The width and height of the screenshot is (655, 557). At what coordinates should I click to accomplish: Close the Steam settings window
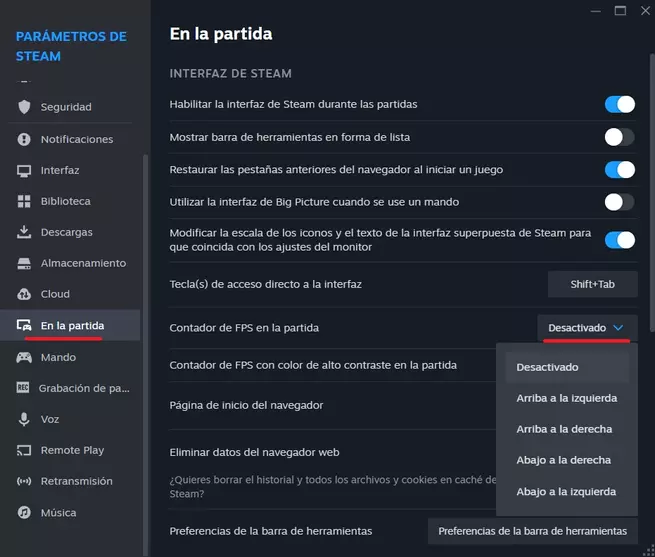[645, 10]
